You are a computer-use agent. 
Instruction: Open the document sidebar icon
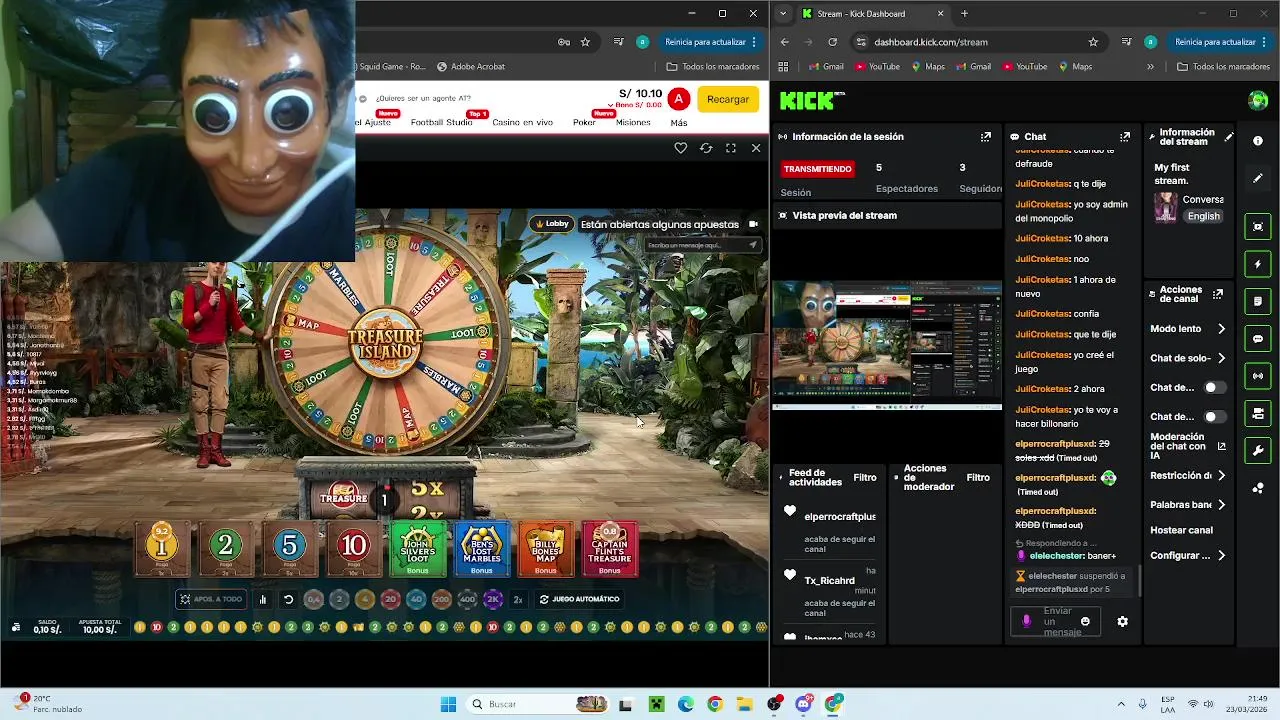[x=1258, y=301]
